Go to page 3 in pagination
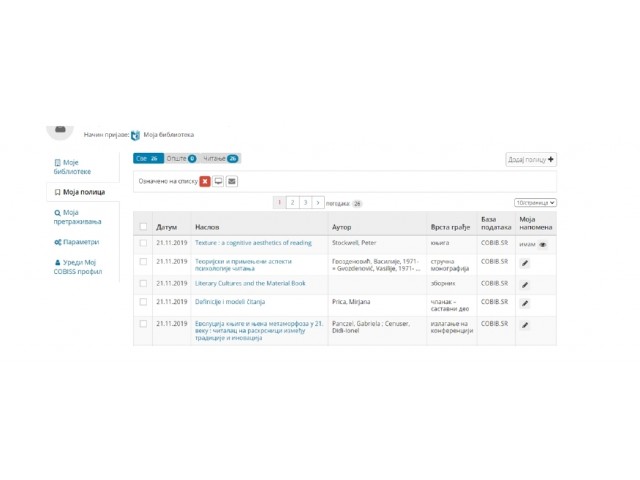The width and height of the screenshot is (640, 480). pos(305,202)
